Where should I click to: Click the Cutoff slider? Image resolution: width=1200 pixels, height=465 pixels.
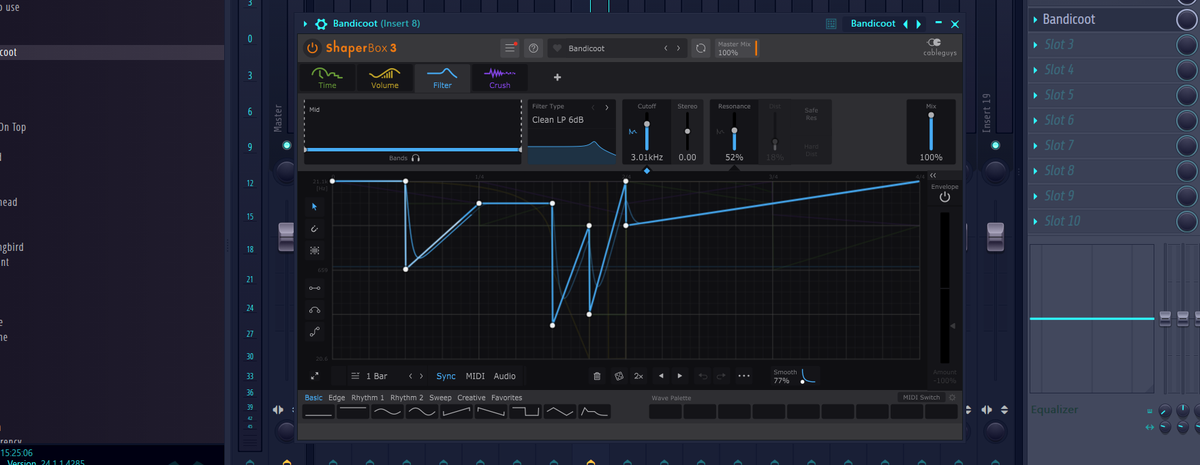pos(647,132)
